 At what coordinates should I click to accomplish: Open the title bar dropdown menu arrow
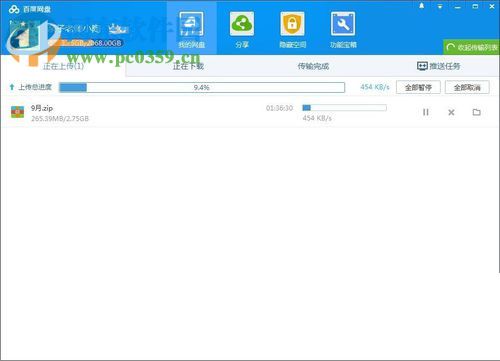point(440,6)
